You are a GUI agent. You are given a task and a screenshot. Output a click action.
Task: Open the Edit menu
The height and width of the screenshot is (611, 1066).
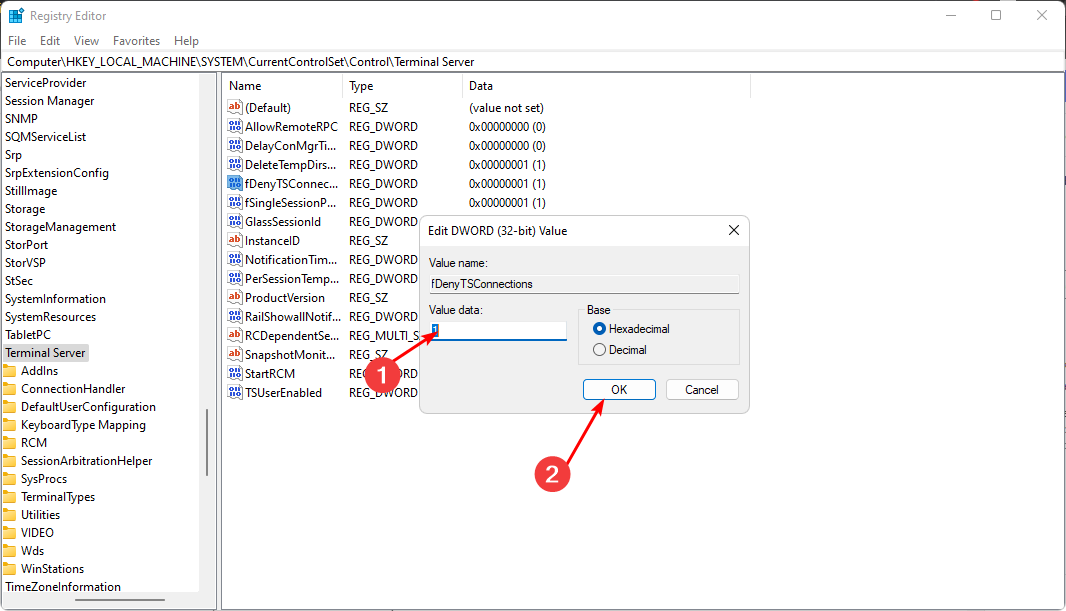click(50, 41)
